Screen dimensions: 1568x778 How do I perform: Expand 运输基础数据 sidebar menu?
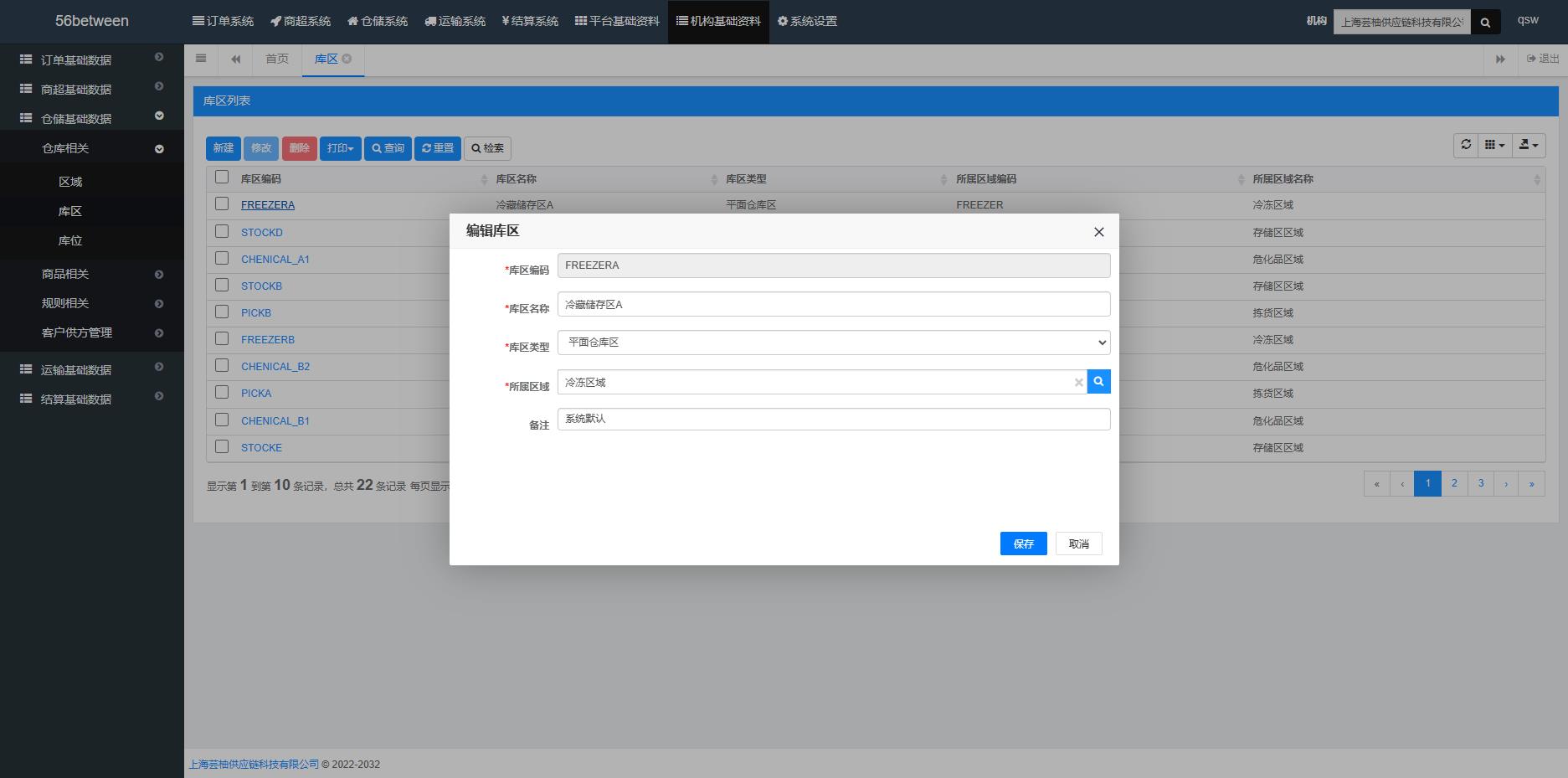click(x=91, y=369)
